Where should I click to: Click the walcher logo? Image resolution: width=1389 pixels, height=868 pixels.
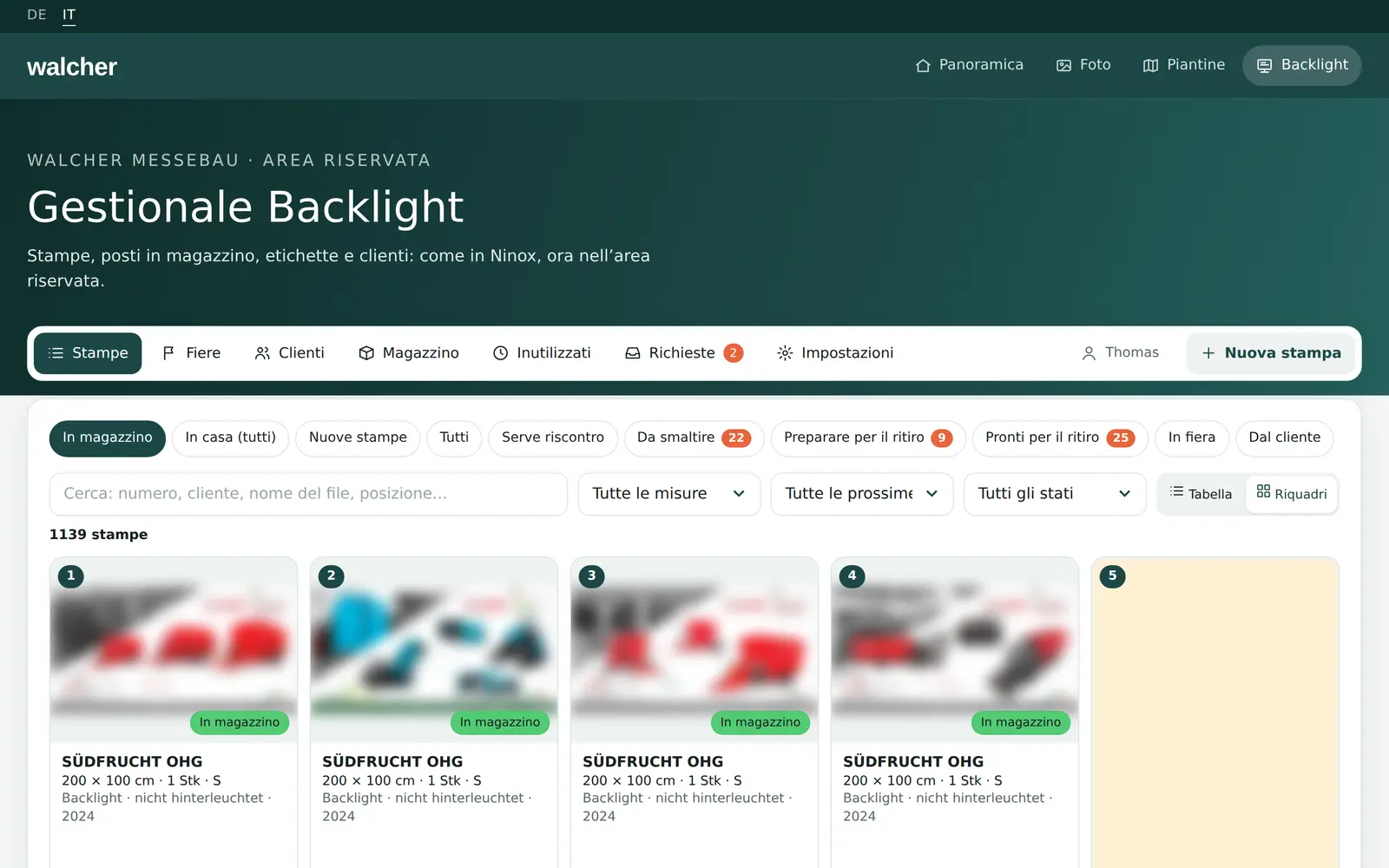72,67
